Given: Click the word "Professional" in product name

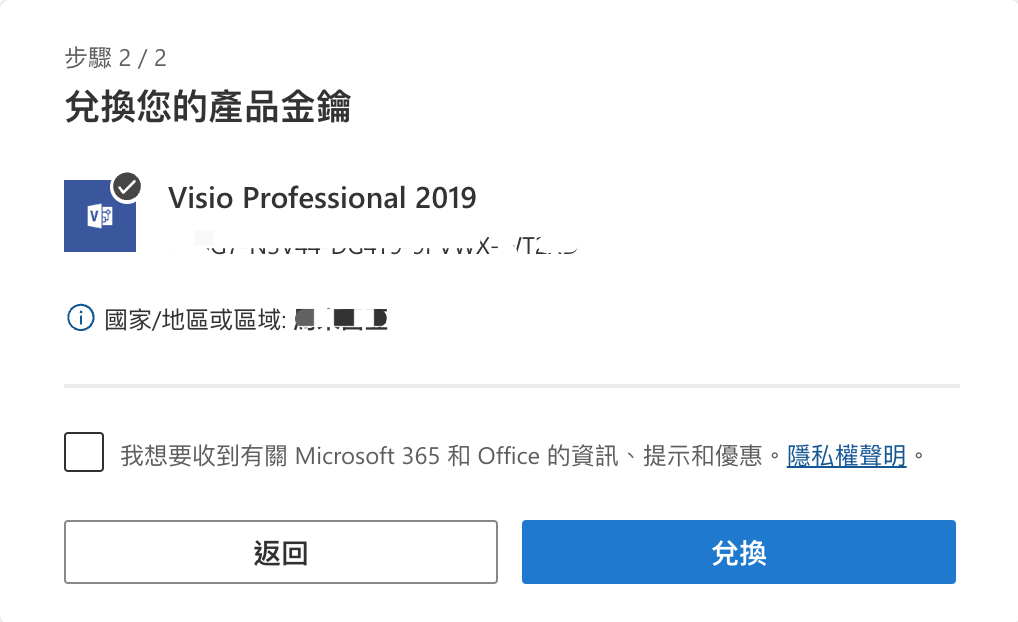Looking at the screenshot, I should pyautogui.click(x=325, y=198).
